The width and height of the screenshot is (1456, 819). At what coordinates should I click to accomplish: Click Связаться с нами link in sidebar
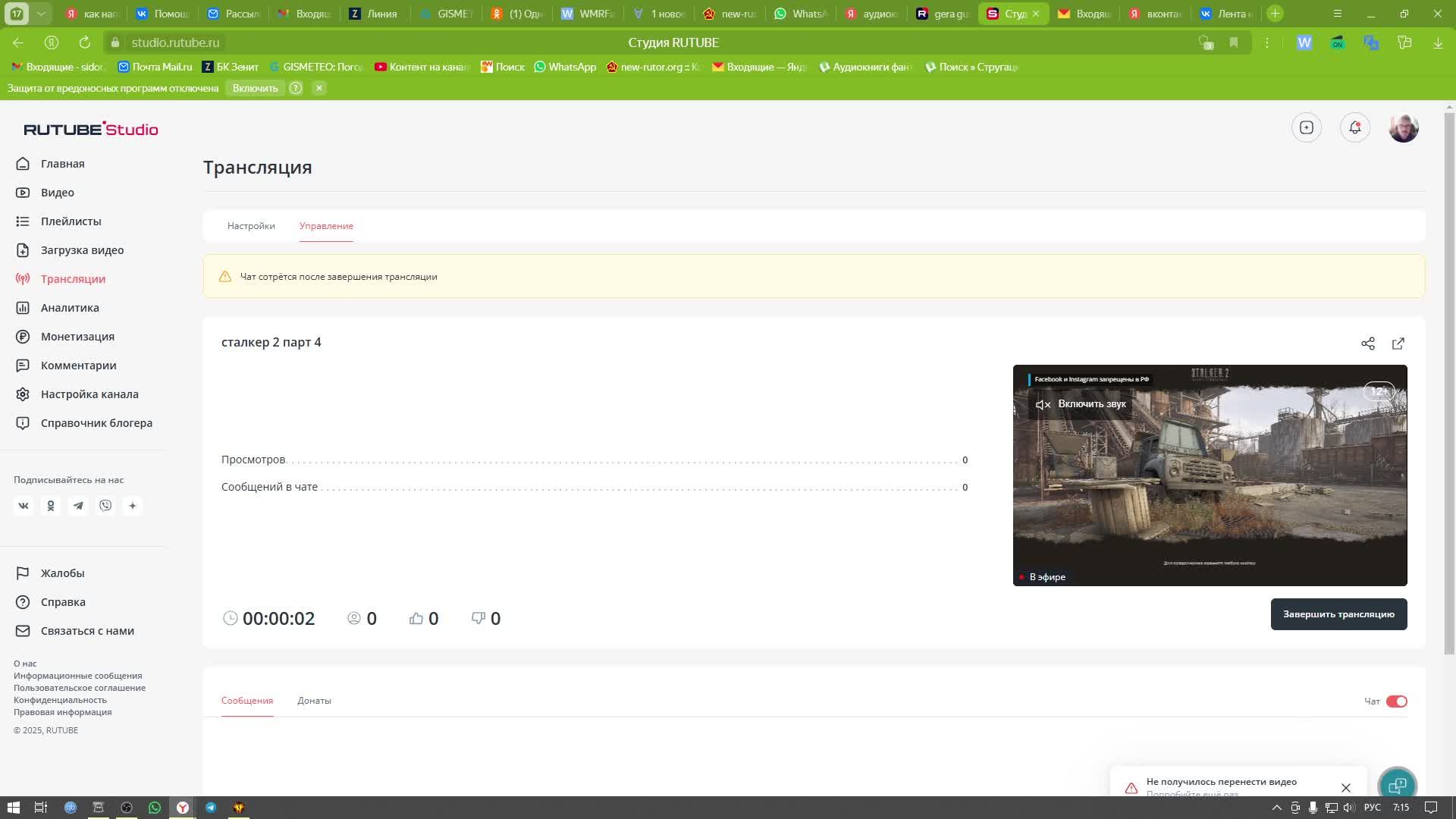pyautogui.click(x=87, y=630)
